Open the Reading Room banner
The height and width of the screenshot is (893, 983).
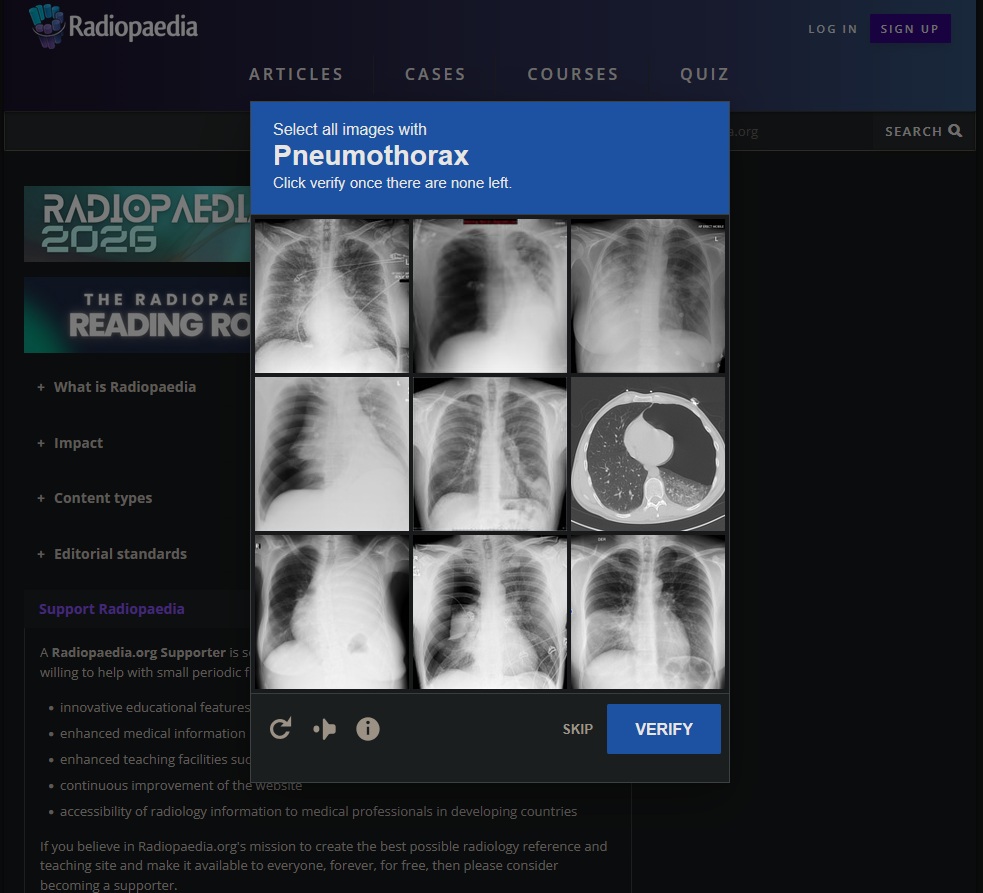137,315
